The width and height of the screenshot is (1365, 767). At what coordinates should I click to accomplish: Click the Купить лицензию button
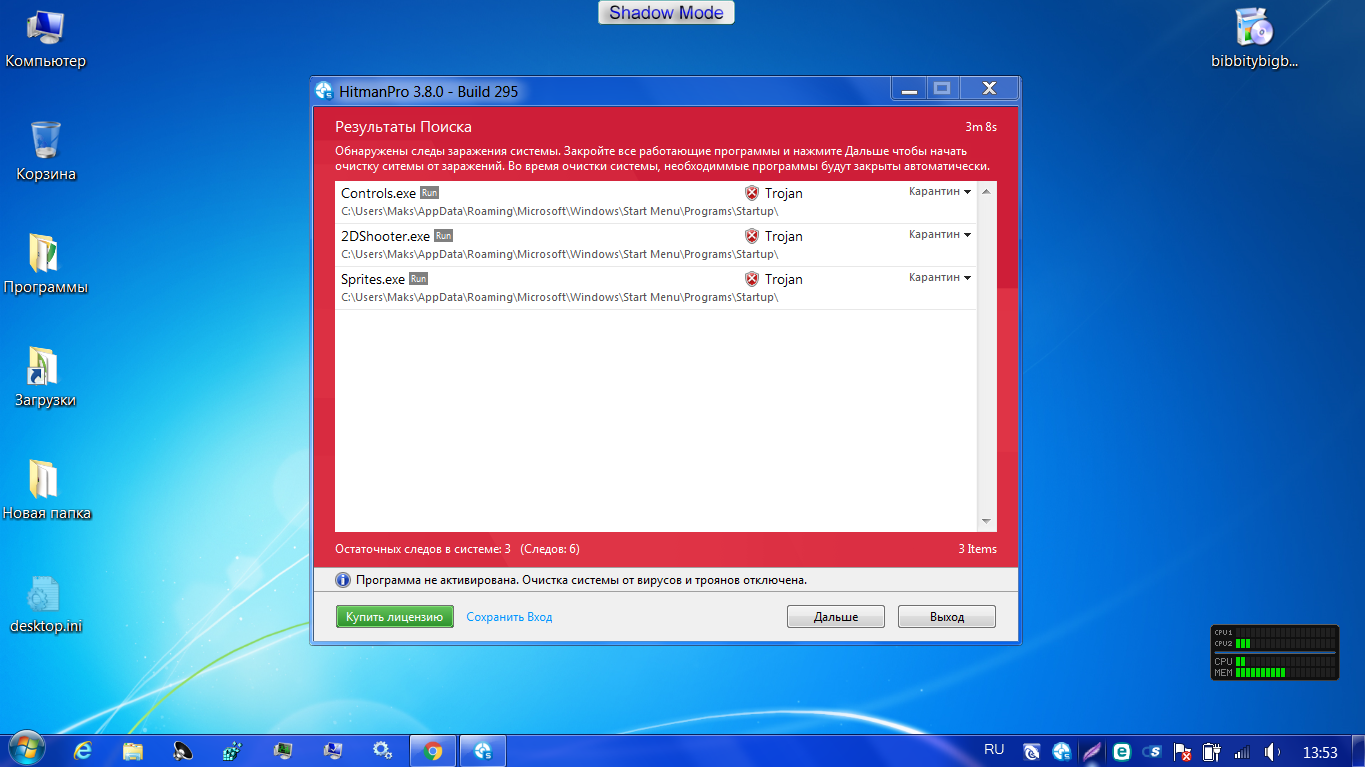click(x=395, y=617)
